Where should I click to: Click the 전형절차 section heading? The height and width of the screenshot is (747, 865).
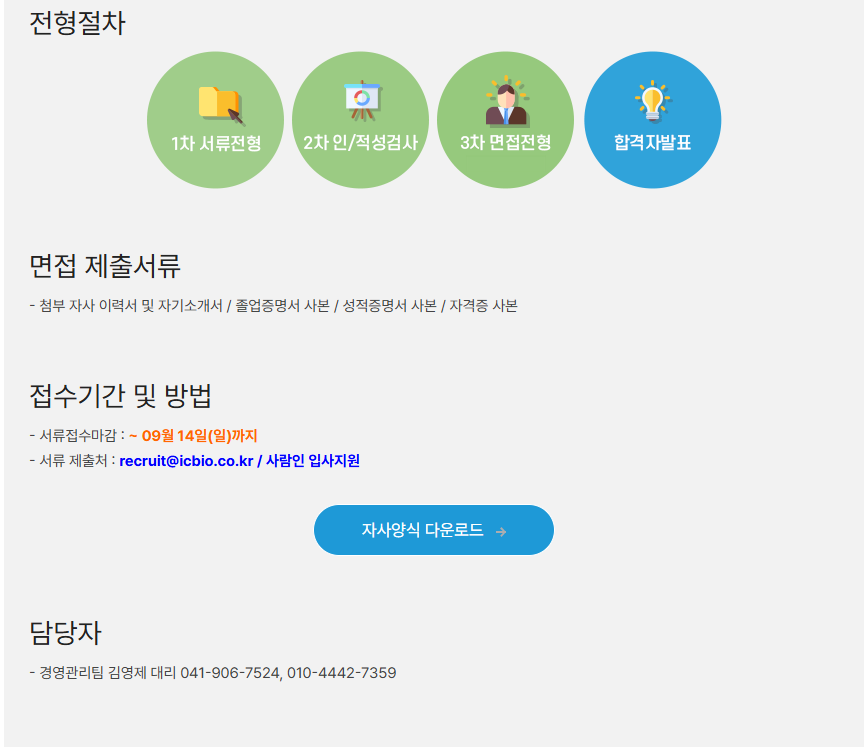77,23
